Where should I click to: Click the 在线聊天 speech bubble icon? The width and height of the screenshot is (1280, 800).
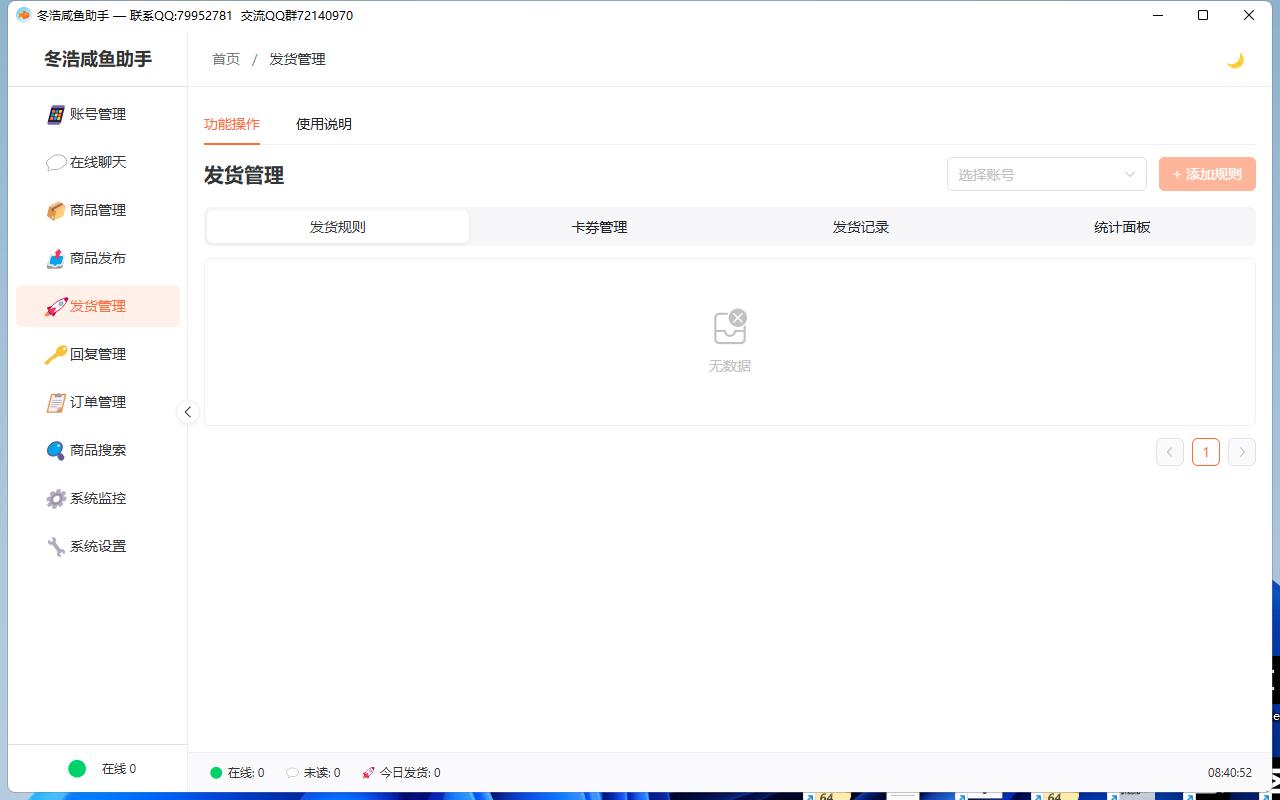[56, 162]
